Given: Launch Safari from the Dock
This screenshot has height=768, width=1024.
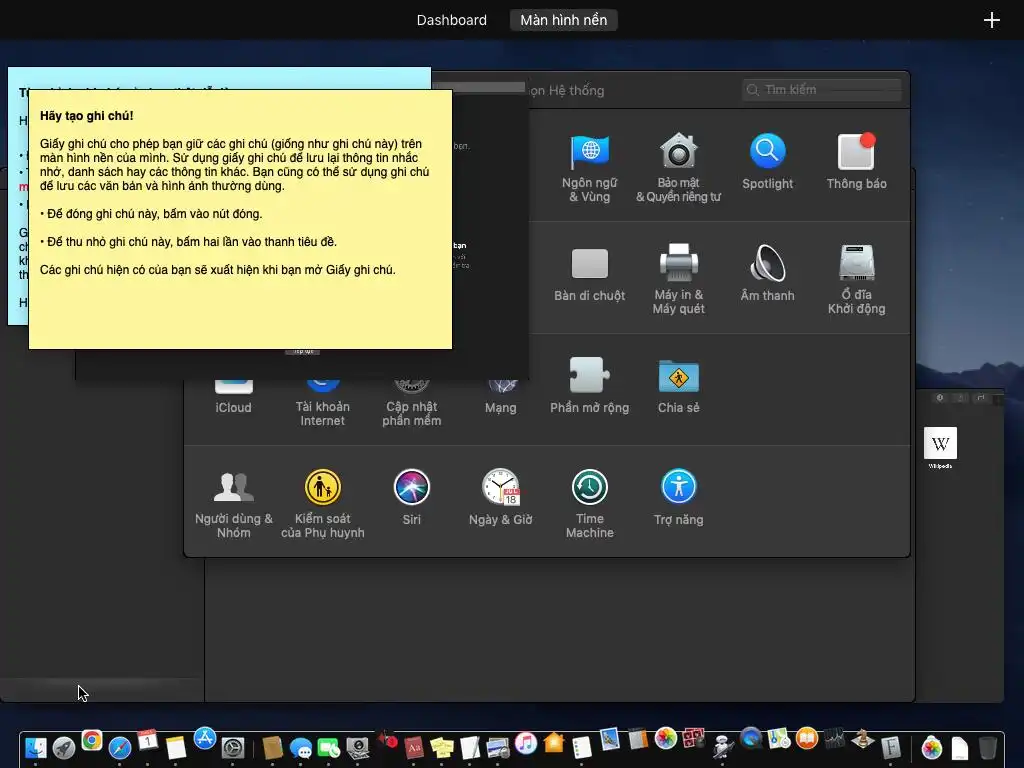Looking at the screenshot, I should (x=120, y=746).
